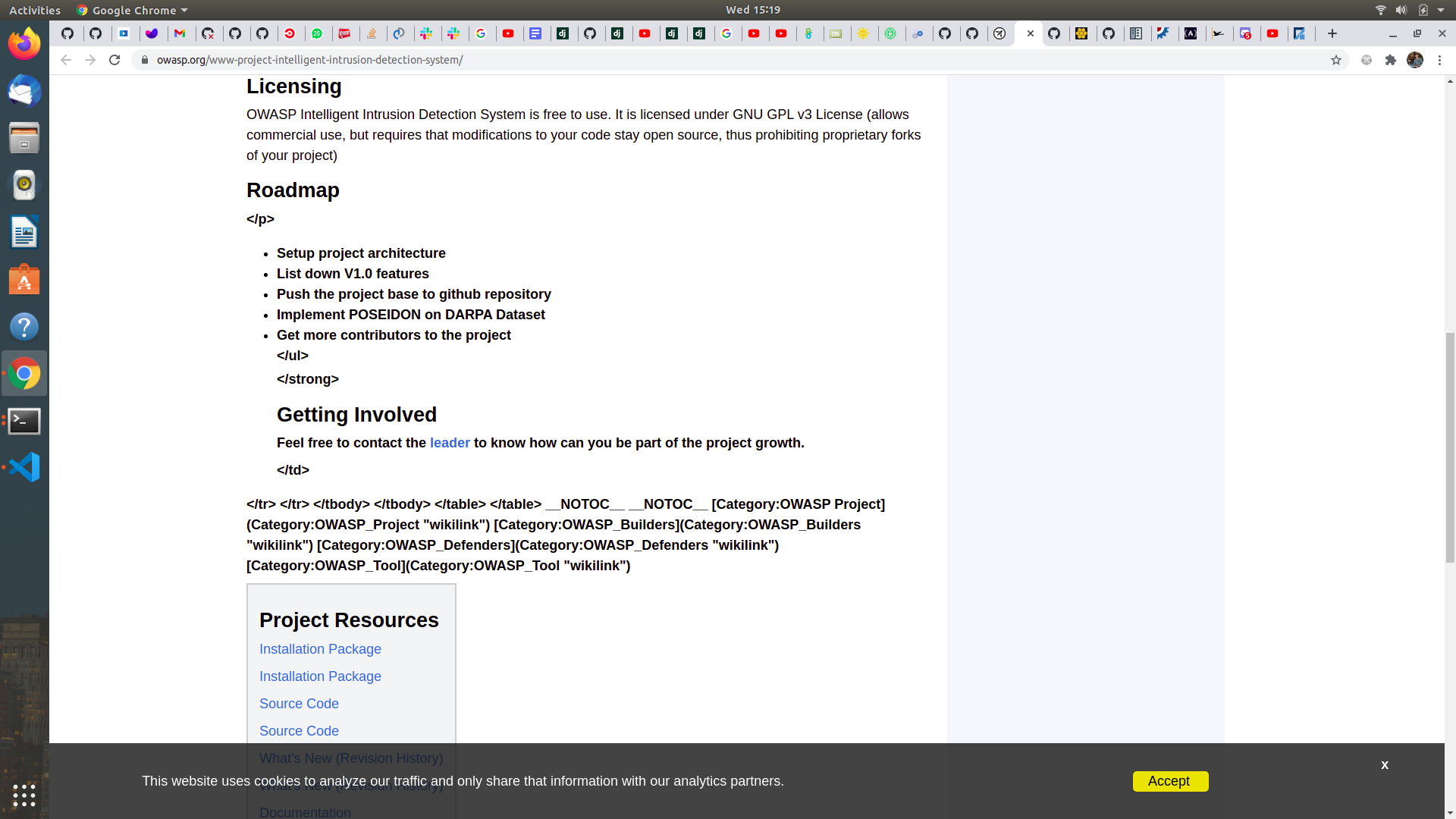Open Ubuntu Software from the dock
The image size is (1456, 819).
click(24, 280)
